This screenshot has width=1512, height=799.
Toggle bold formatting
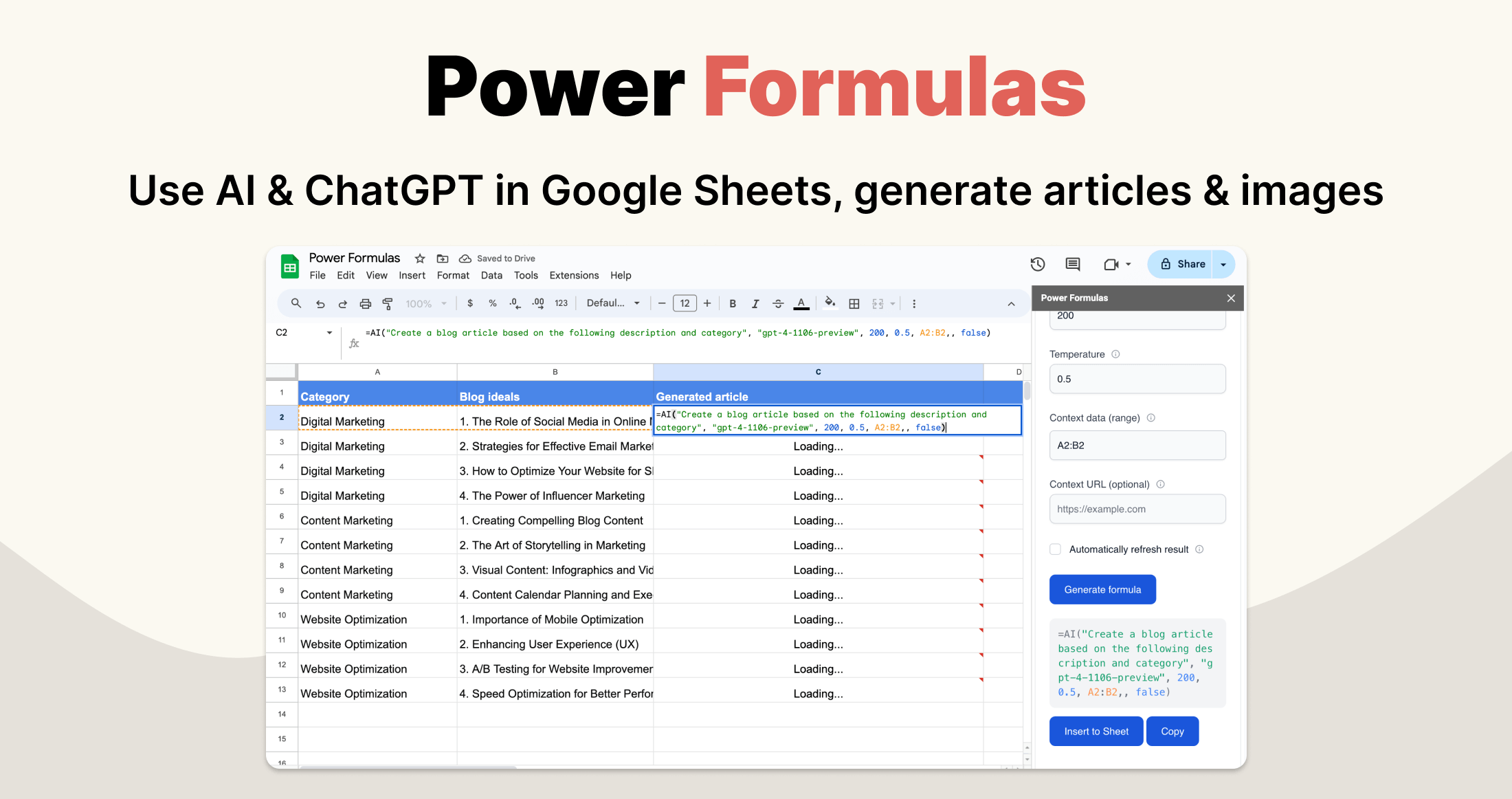pyautogui.click(x=733, y=303)
